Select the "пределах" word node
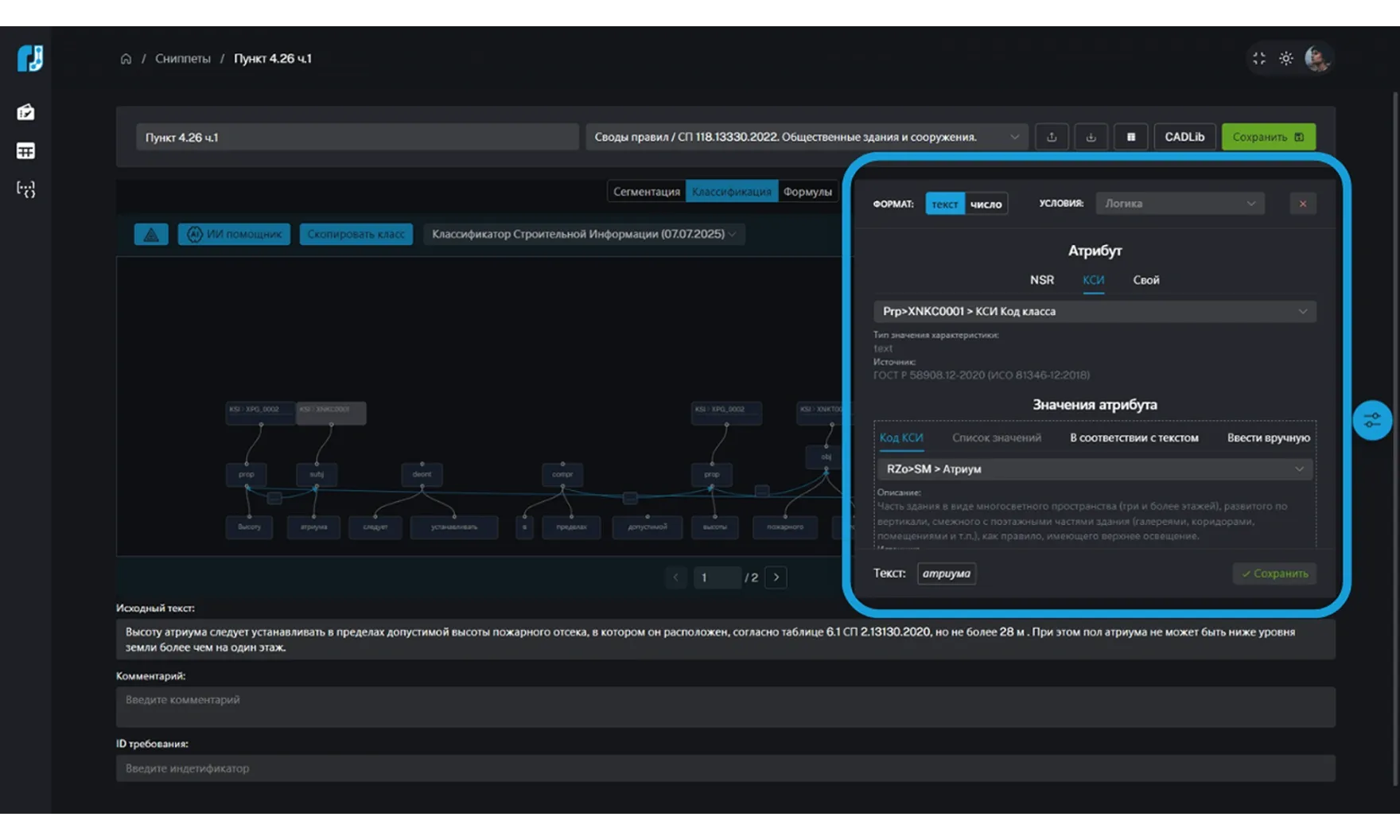Screen dimensions: 1400x840 click(571, 527)
